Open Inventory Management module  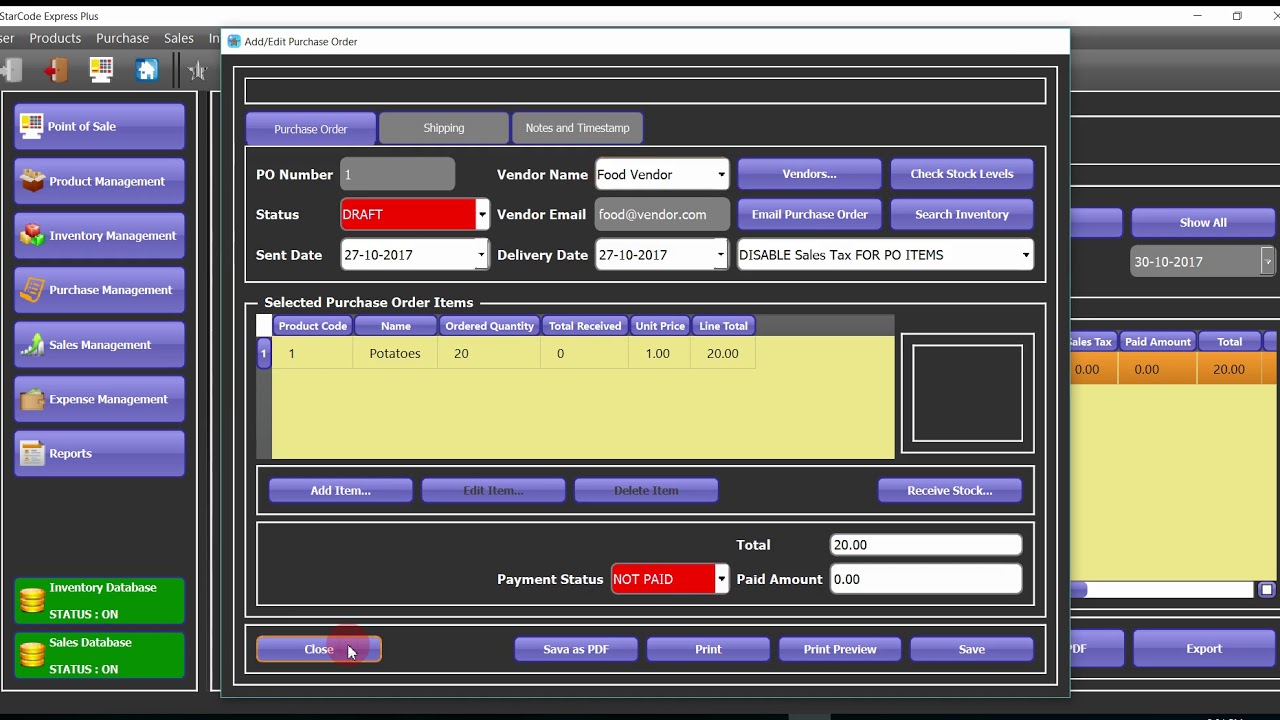click(x=99, y=235)
